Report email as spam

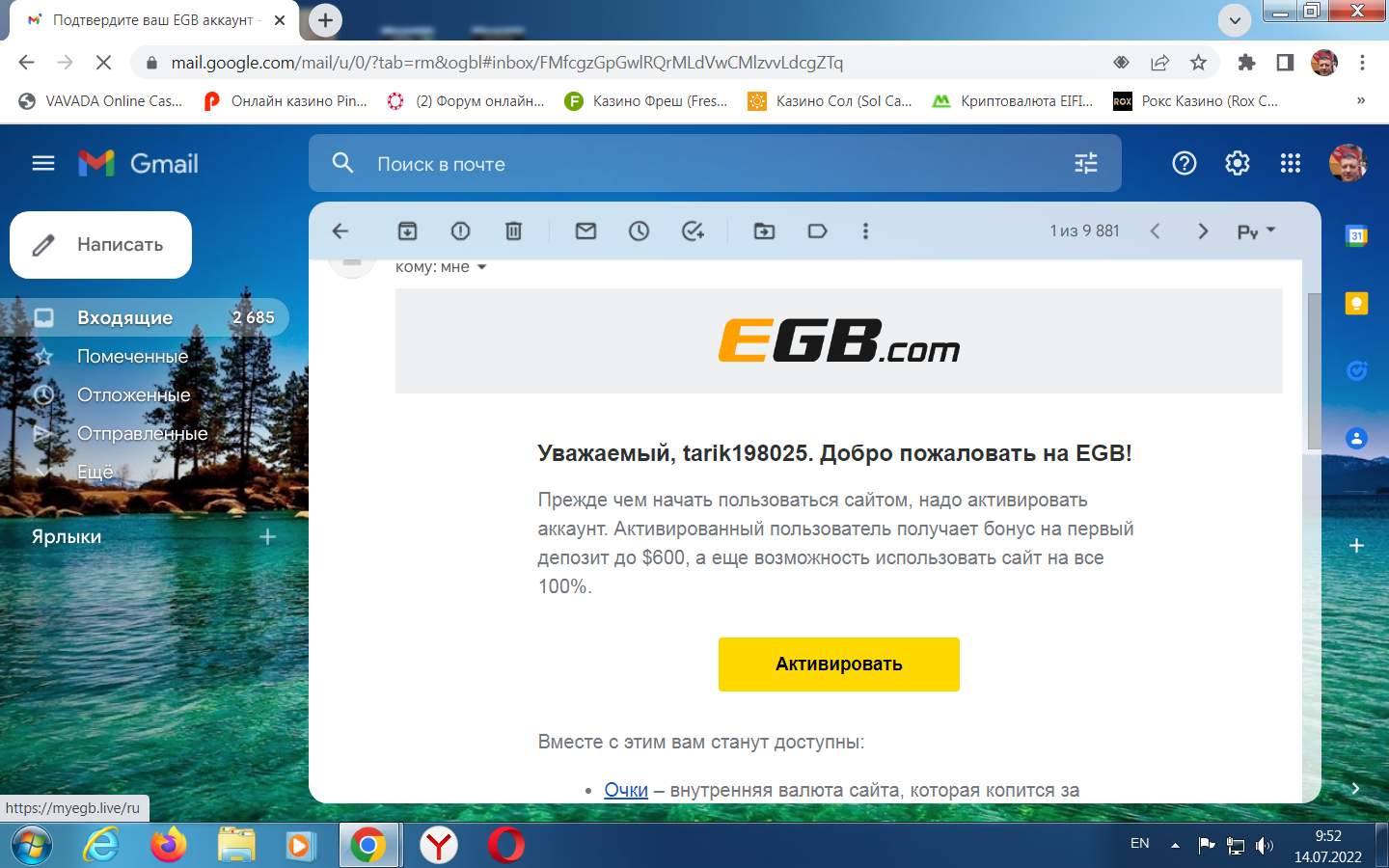tap(461, 231)
